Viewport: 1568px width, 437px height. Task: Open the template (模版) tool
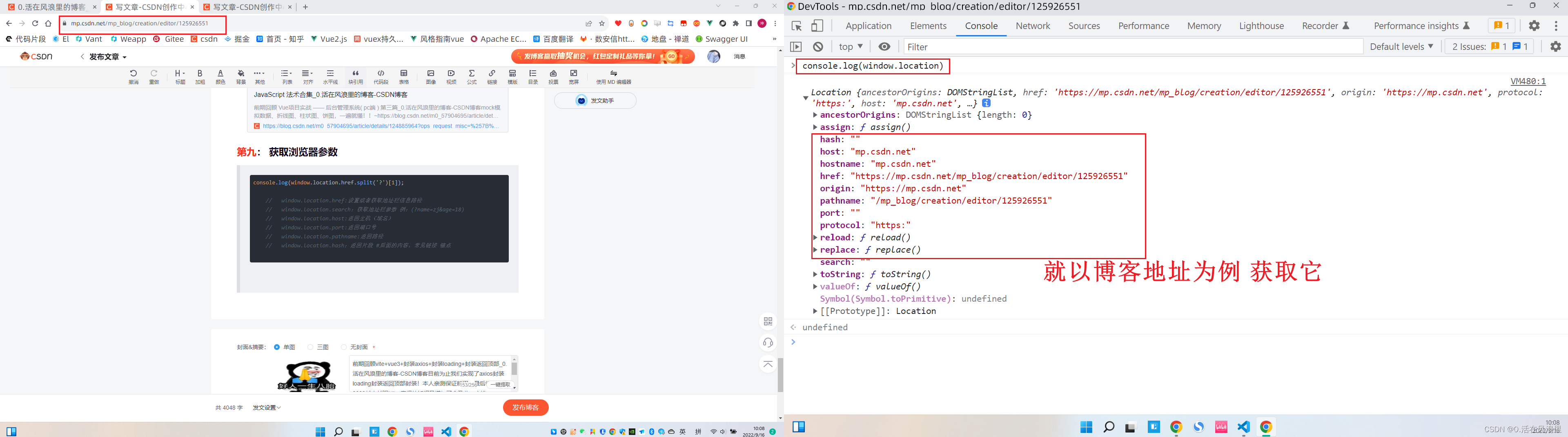512,77
